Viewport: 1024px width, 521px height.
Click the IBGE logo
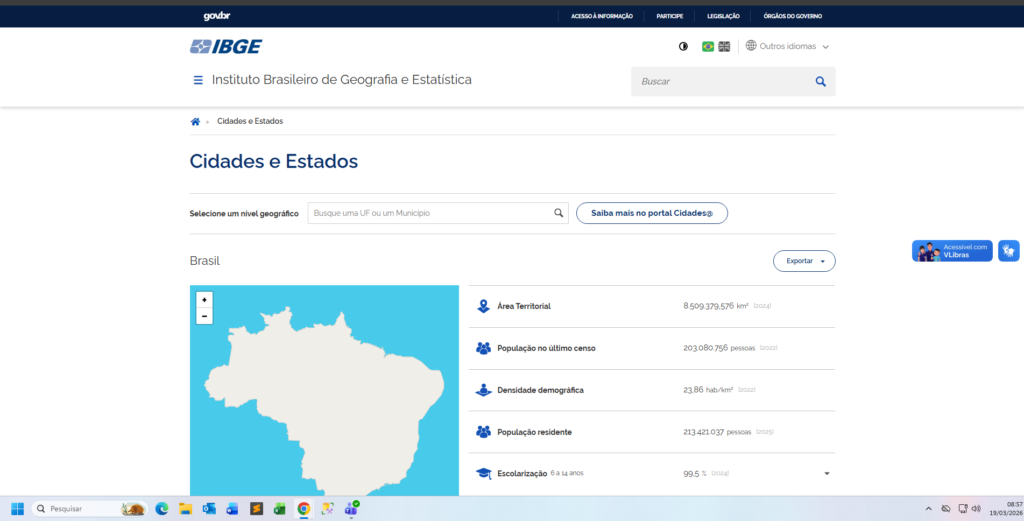(226, 46)
